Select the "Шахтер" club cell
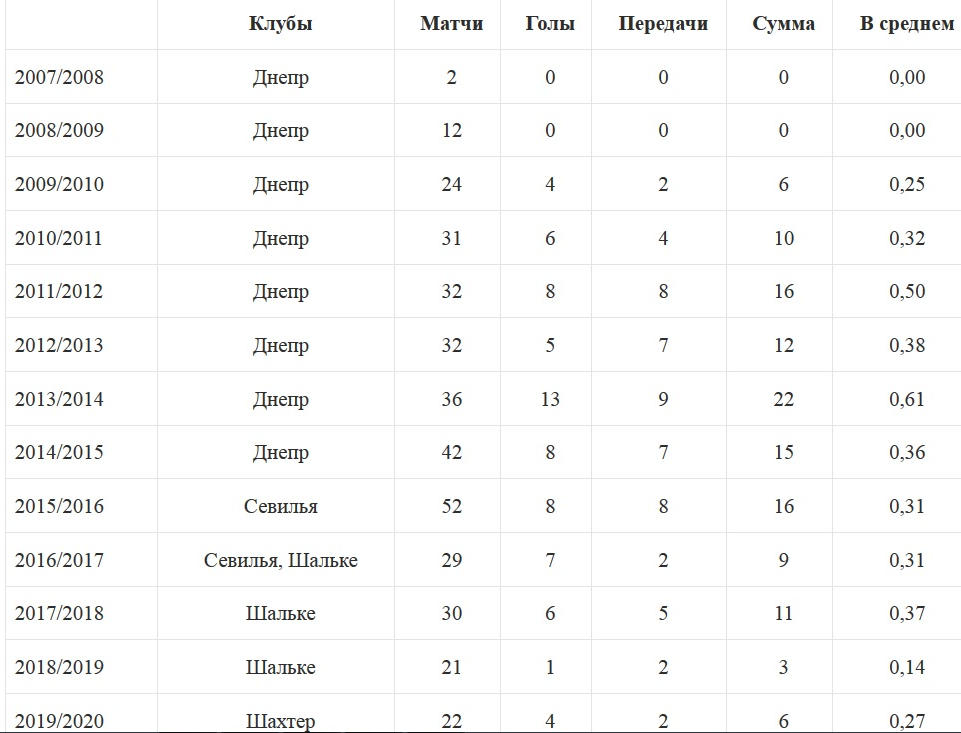Screen dimensions: 961x733 [x=281, y=721]
